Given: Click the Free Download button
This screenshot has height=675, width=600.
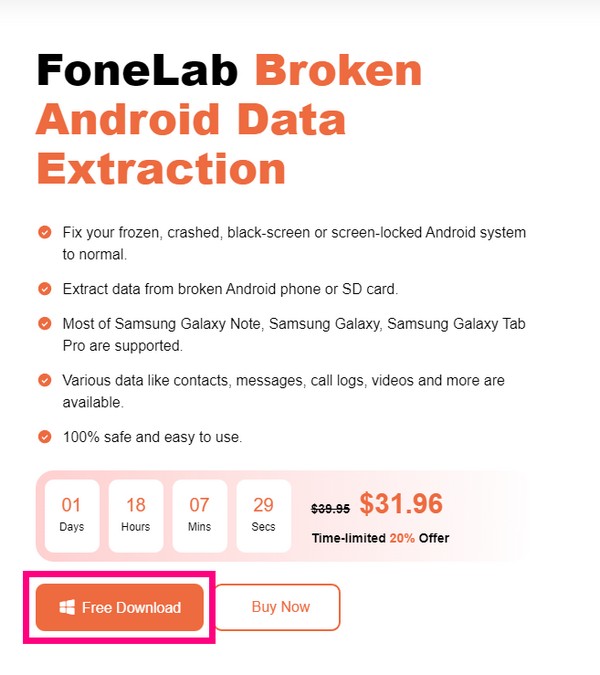Looking at the screenshot, I should pos(120,607).
